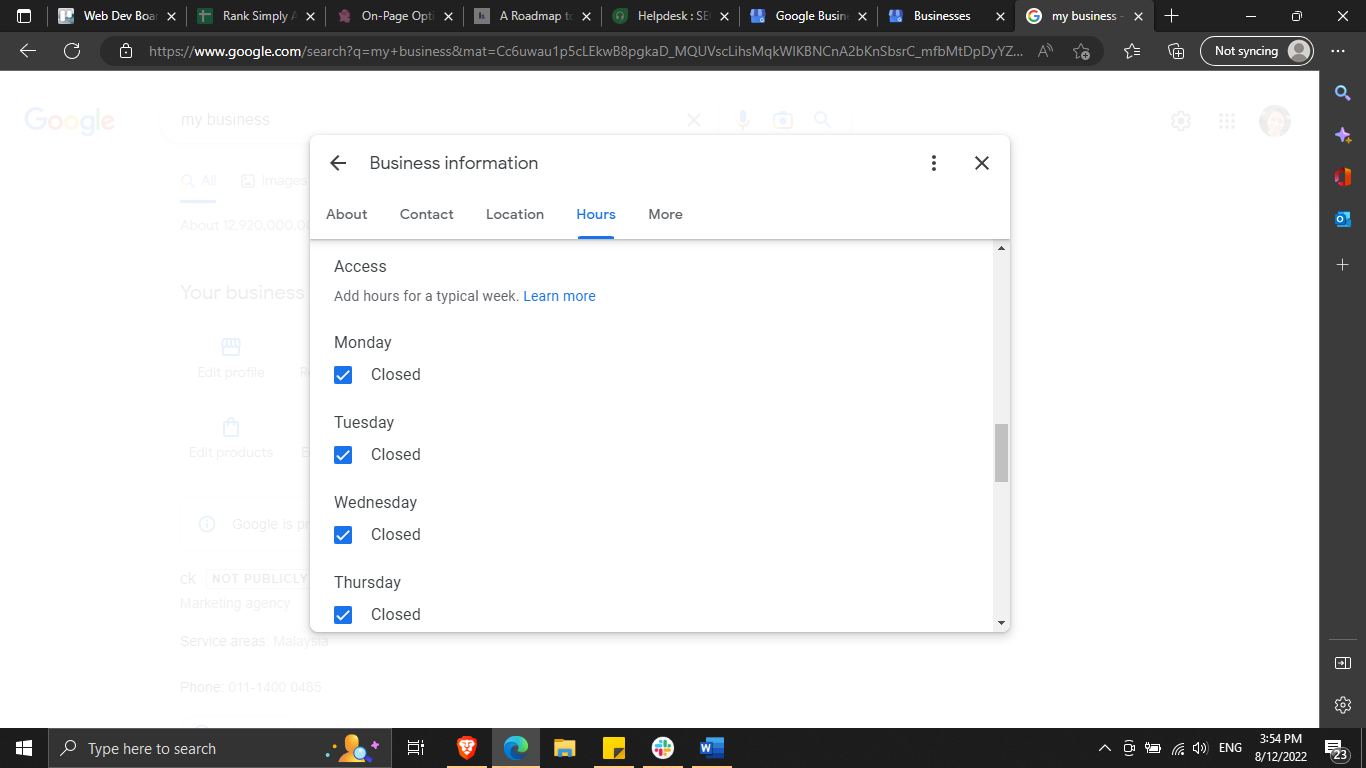Click the Not syncing profile button
Viewport: 1366px width, 768px height.
click(1256, 51)
